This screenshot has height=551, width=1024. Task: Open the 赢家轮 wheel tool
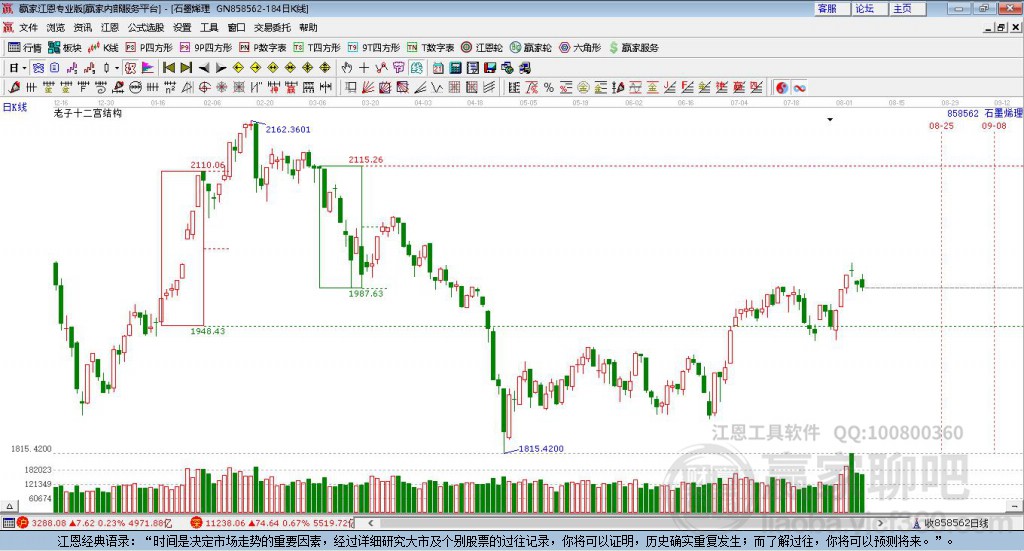[x=530, y=48]
